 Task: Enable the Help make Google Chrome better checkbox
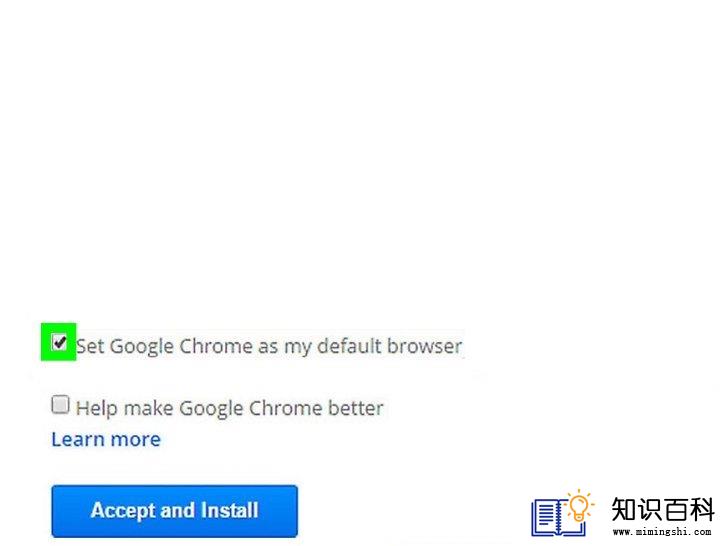coord(60,404)
